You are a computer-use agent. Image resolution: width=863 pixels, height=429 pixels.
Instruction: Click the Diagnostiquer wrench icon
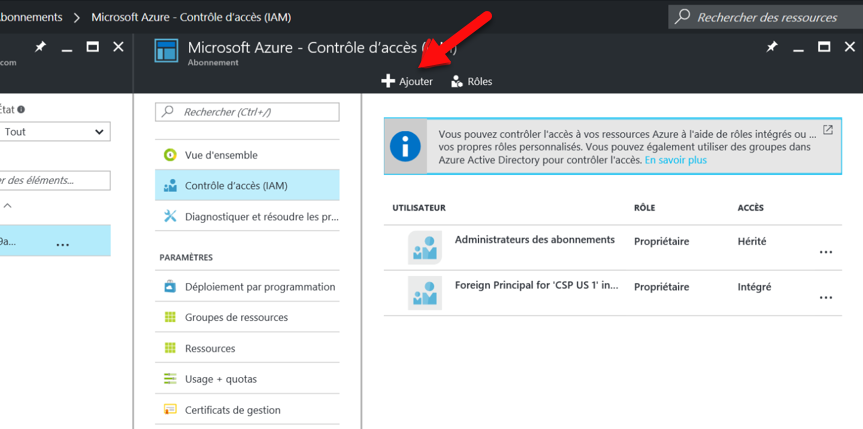pos(170,216)
